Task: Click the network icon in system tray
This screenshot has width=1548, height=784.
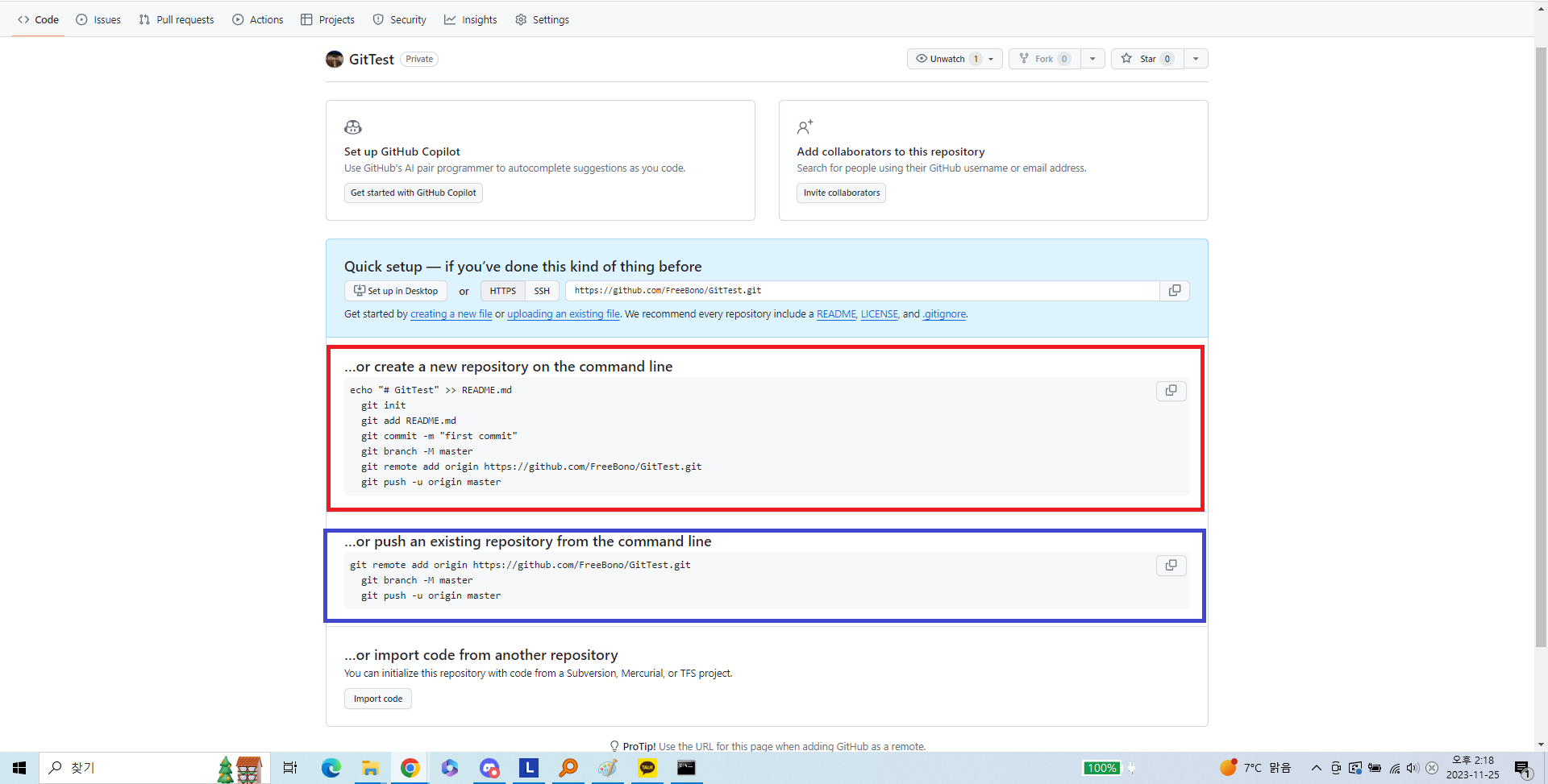Action: [x=1394, y=768]
